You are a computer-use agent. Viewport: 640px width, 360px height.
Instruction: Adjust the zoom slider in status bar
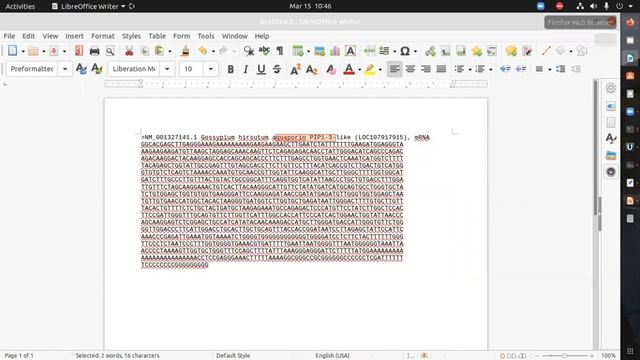point(564,356)
